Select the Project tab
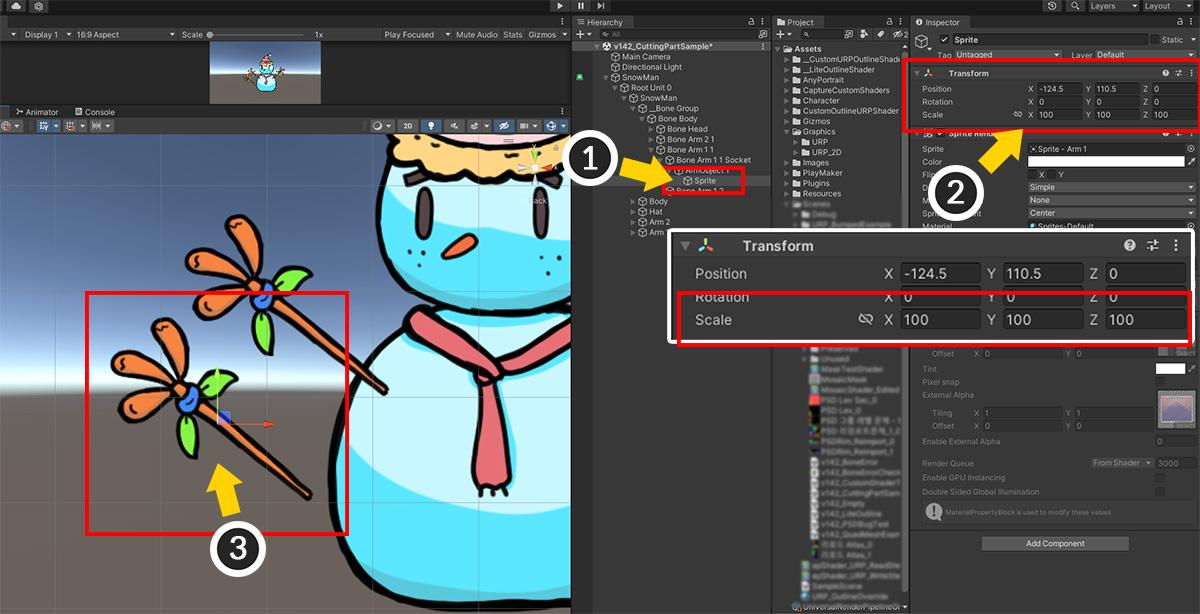 796,22
